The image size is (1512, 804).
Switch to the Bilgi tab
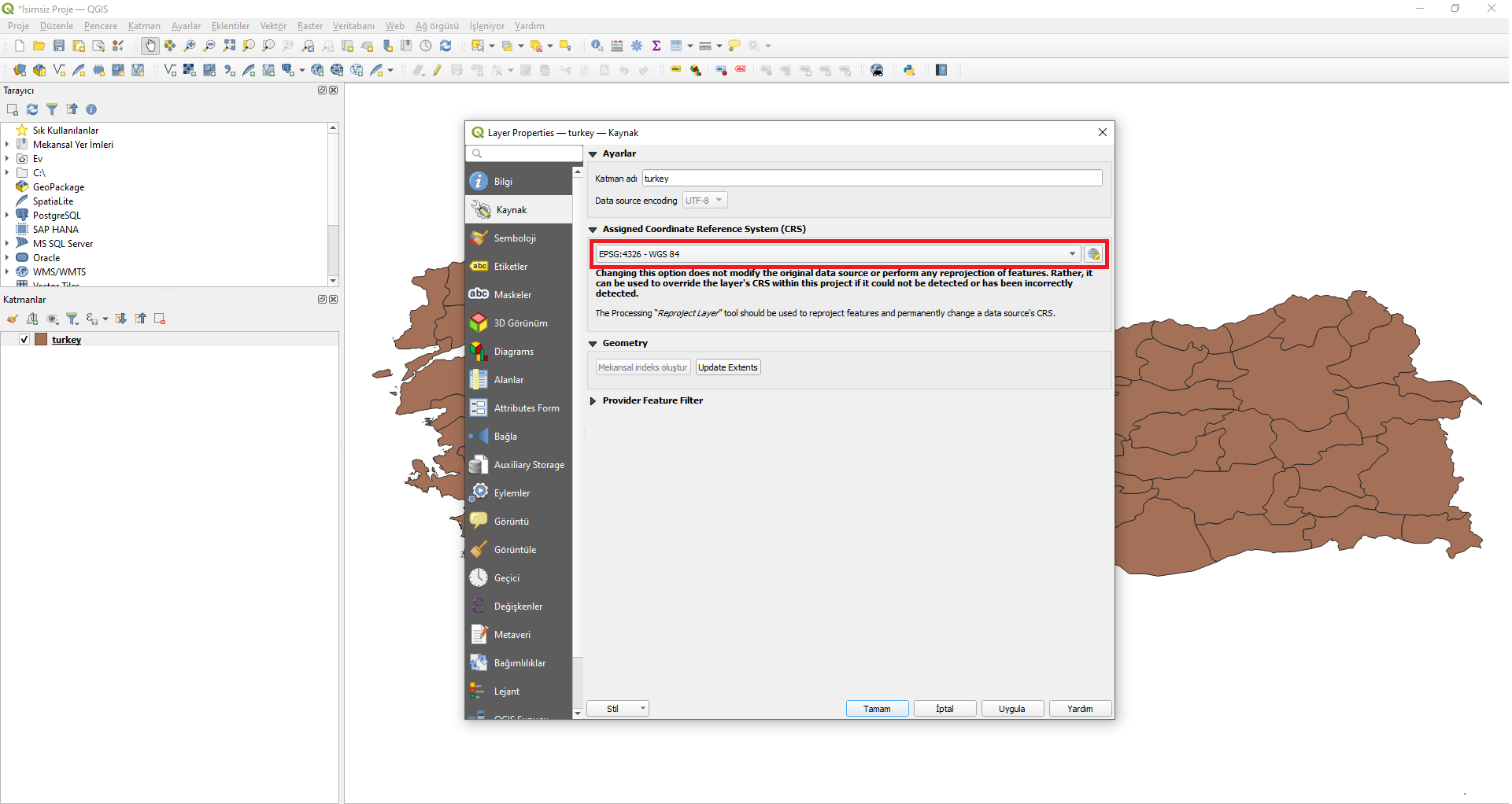(x=519, y=182)
